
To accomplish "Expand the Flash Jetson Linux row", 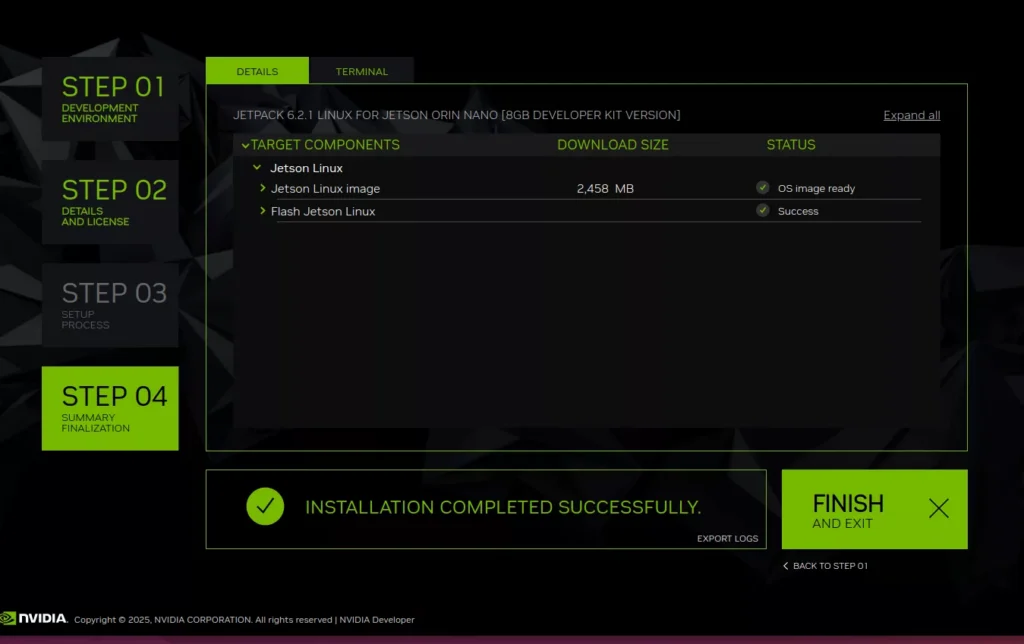I will [263, 211].
